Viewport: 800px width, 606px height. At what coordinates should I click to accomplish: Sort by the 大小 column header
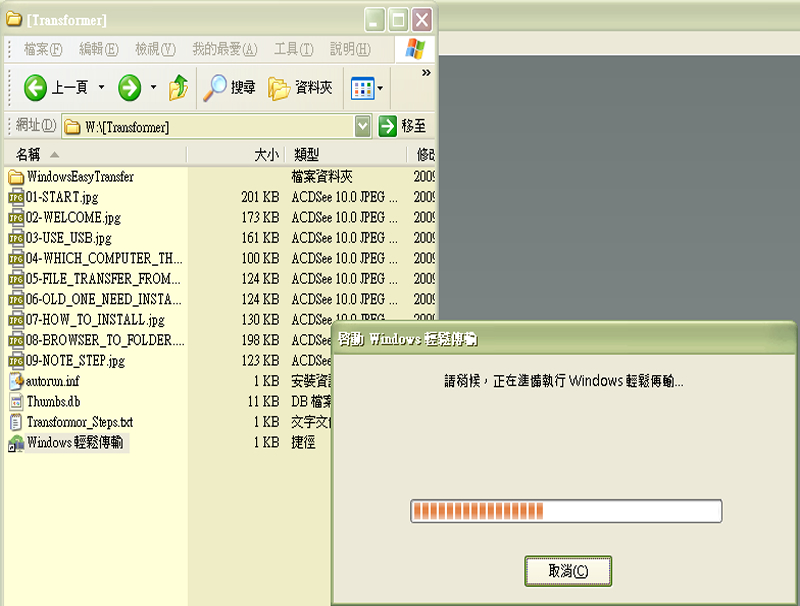click(235, 154)
